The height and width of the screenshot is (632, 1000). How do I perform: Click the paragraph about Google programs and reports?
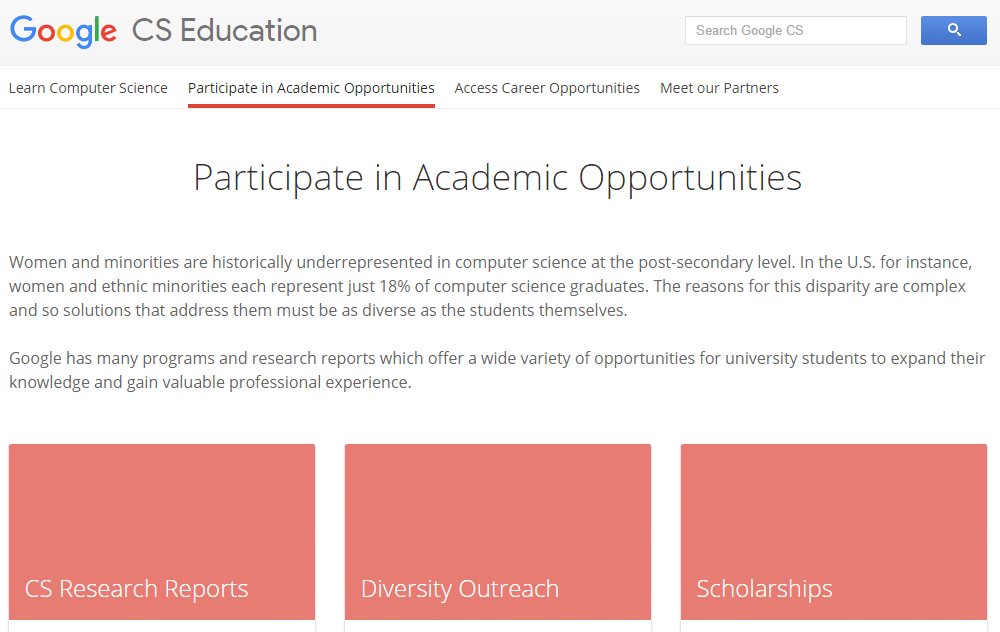pyautogui.click(x=497, y=370)
